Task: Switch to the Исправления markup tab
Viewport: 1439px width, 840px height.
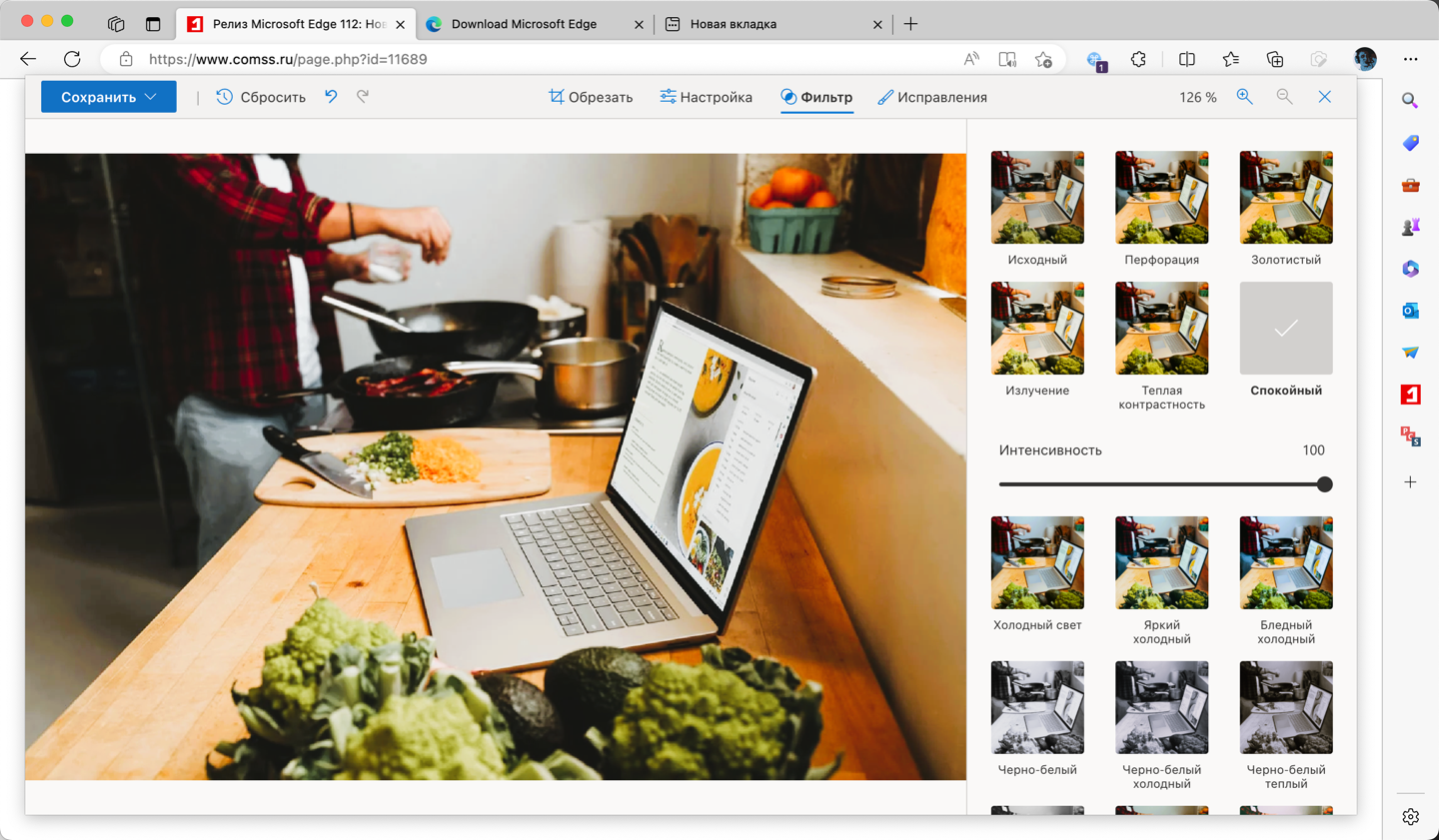Action: (x=932, y=97)
